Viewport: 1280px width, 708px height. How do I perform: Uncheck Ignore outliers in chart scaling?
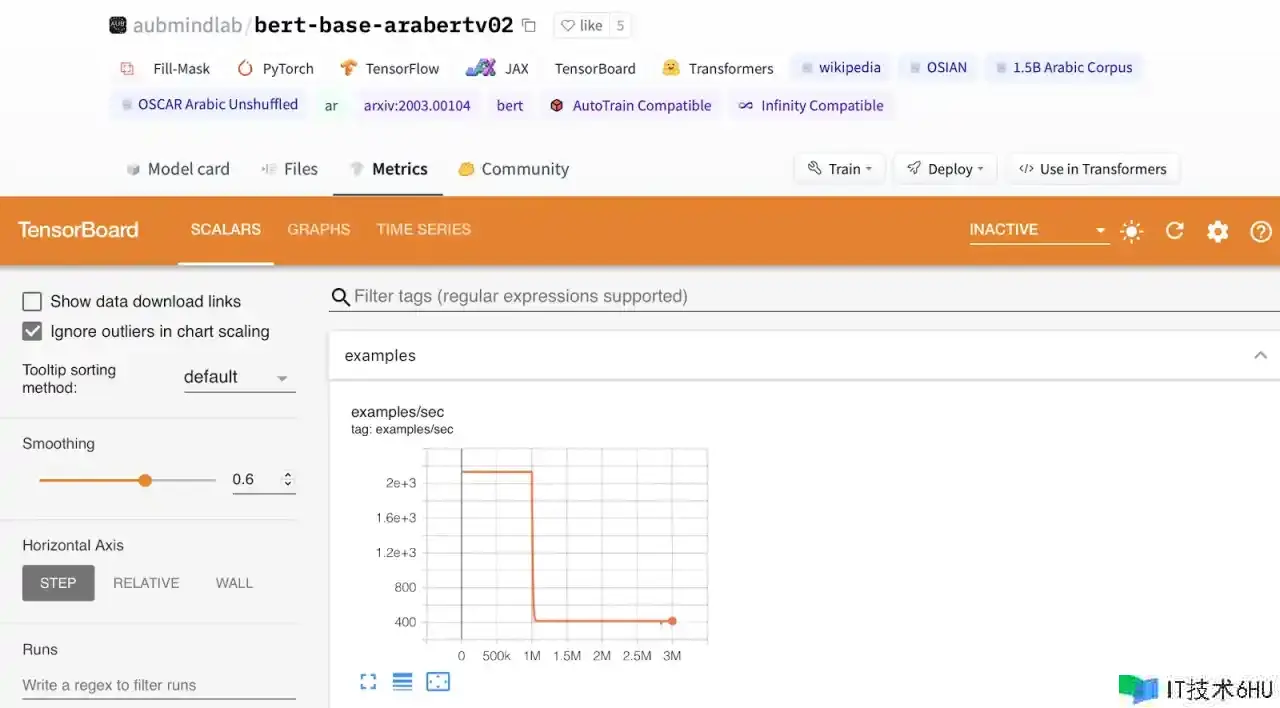coord(32,331)
